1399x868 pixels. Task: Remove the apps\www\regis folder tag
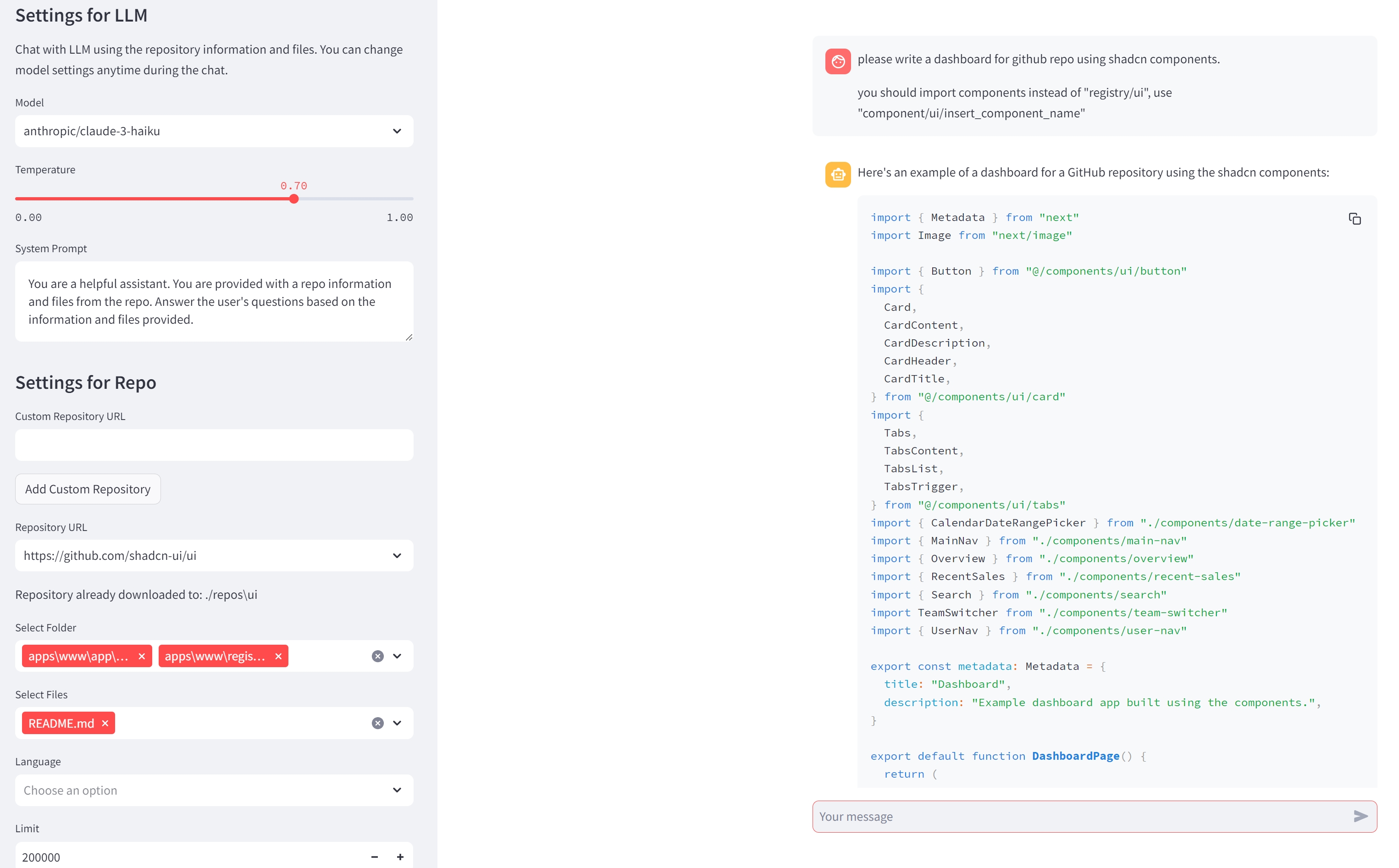(x=278, y=656)
